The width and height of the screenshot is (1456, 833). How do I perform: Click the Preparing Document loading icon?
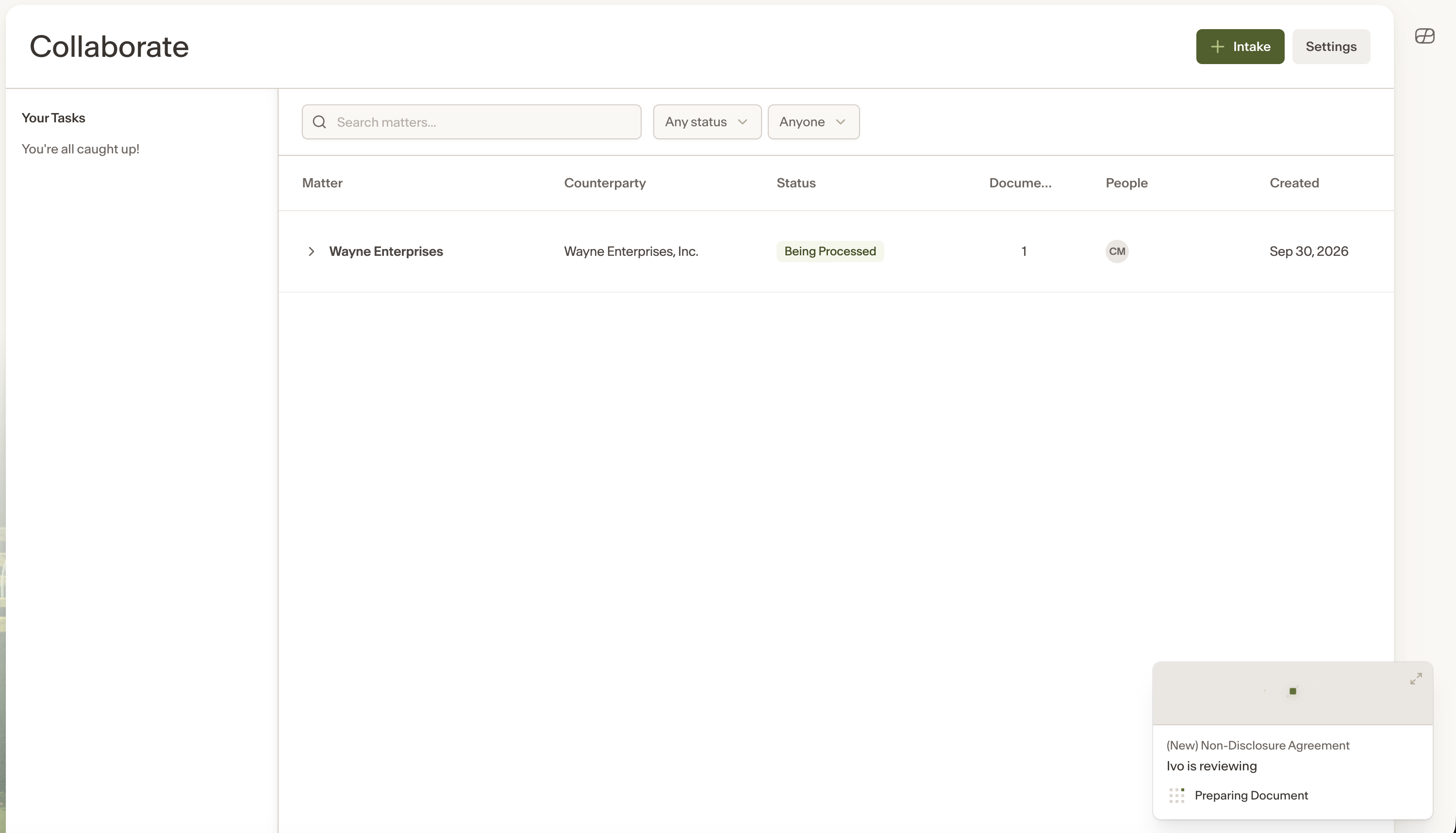coord(1177,795)
